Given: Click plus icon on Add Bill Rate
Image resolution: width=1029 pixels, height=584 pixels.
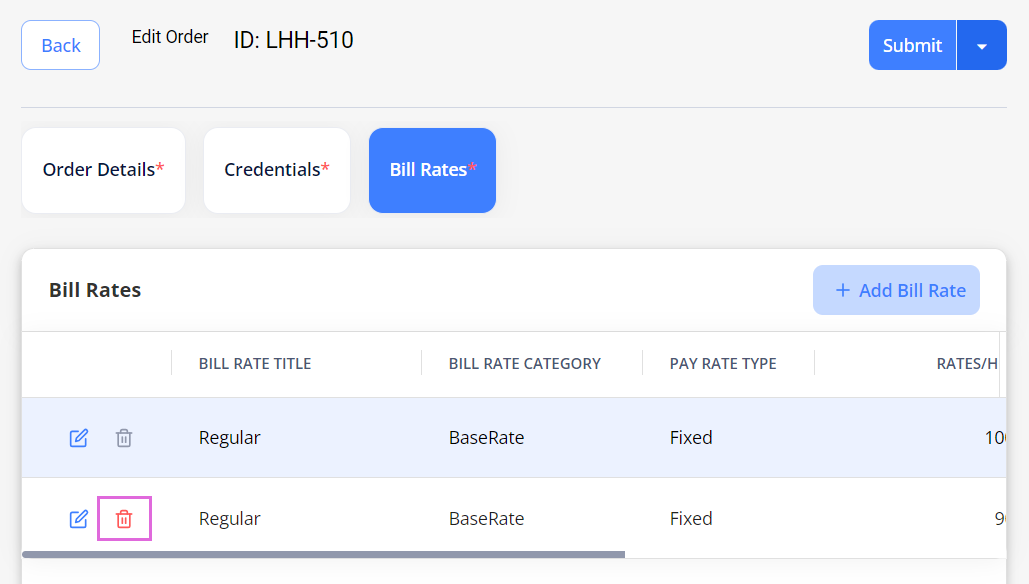Looking at the screenshot, I should pos(842,290).
